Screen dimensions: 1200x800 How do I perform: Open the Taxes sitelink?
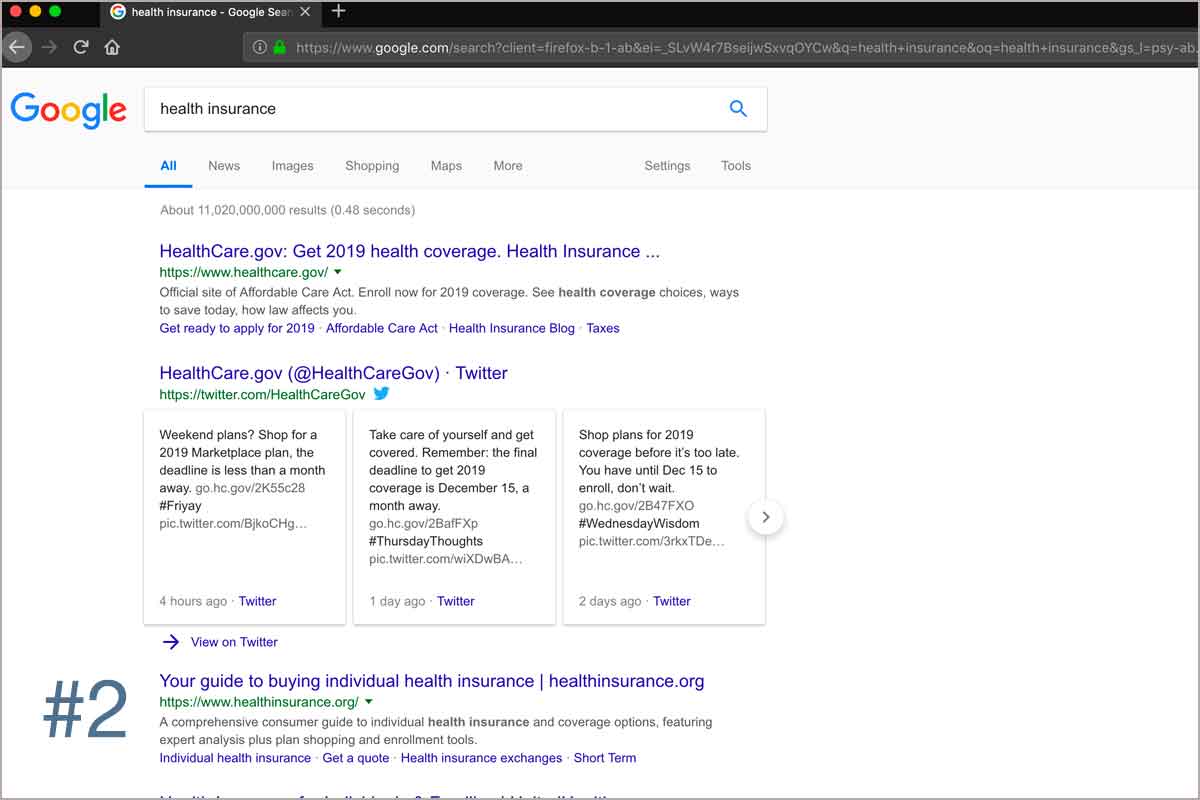(x=603, y=328)
